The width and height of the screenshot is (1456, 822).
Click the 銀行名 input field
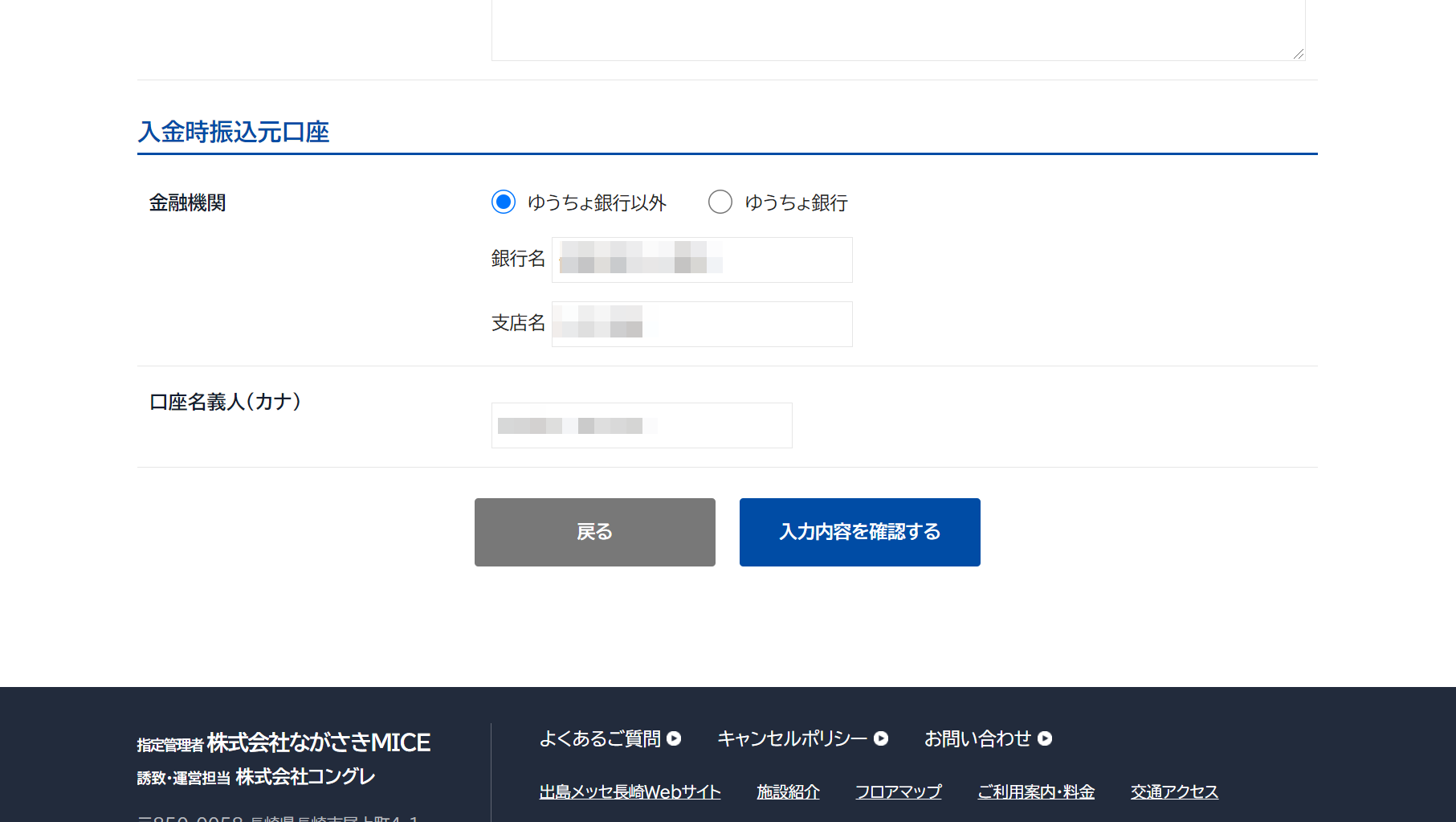coord(702,260)
